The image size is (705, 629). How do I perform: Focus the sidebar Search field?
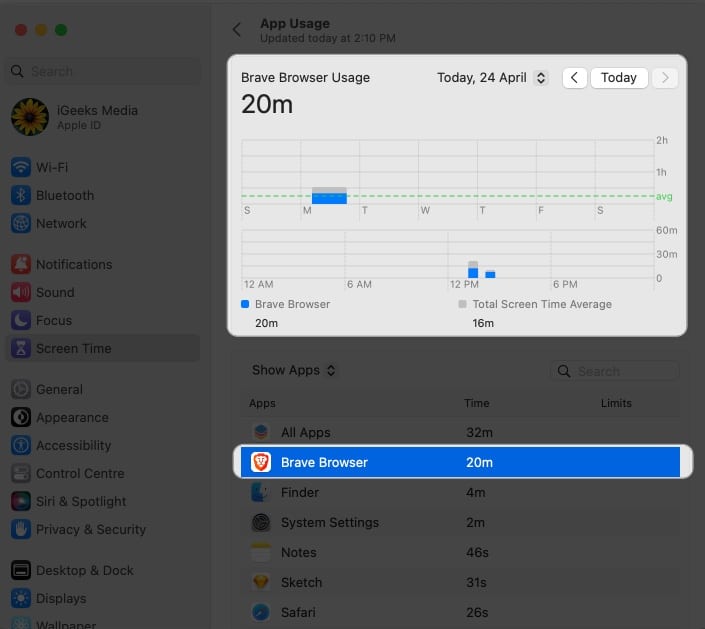(103, 71)
